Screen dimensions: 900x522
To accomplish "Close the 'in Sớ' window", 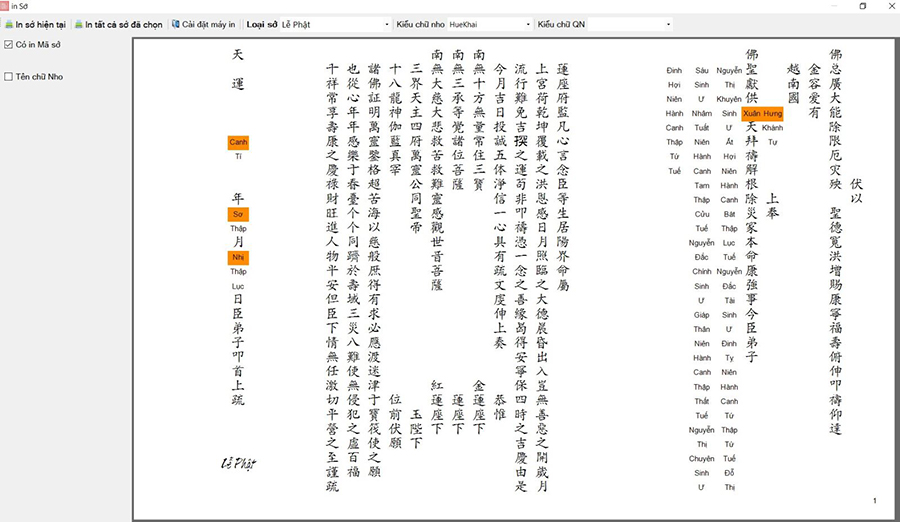I will 892,6.
